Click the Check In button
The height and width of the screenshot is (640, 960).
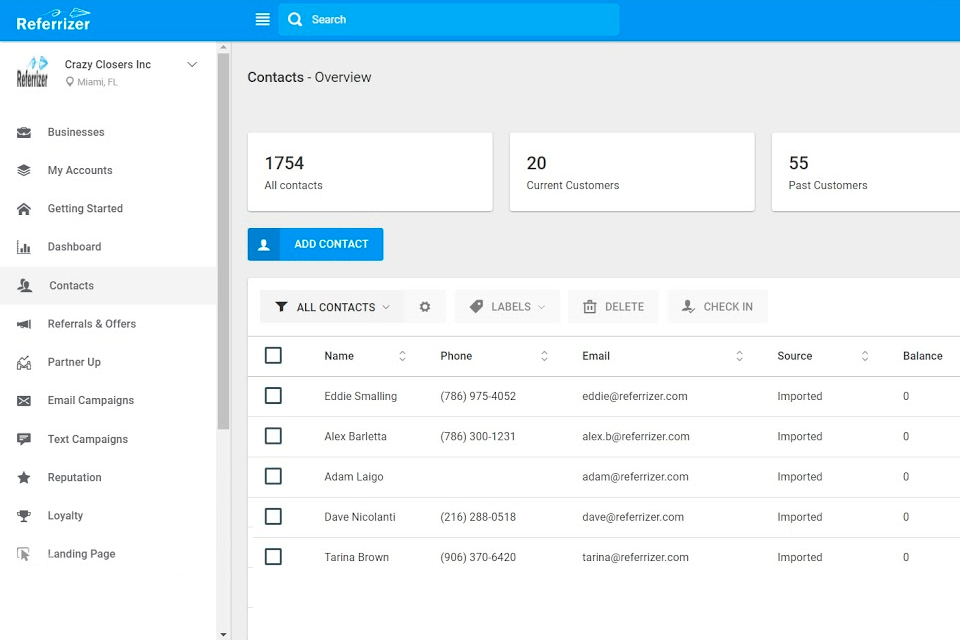[x=717, y=307]
